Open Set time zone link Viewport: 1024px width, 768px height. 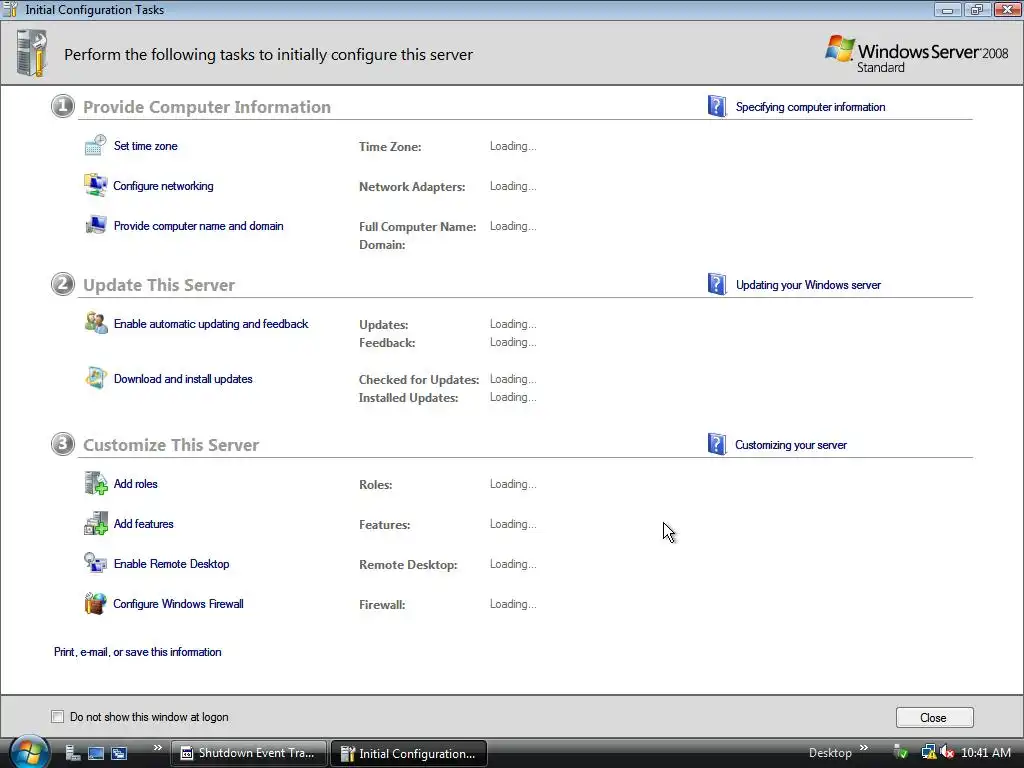(146, 146)
